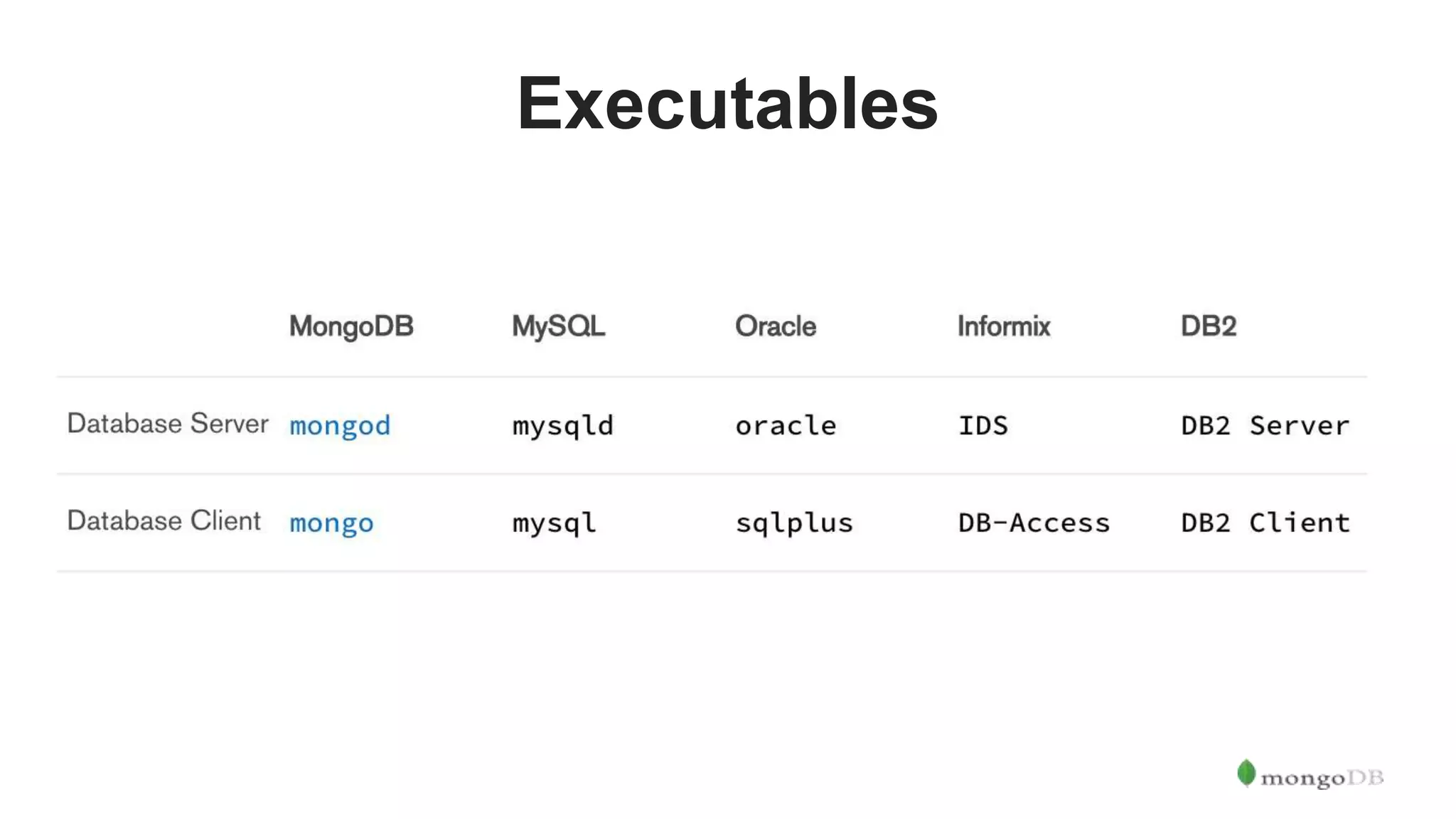Open the mongo client link
This screenshot has height=819, width=1456.
click(331, 523)
